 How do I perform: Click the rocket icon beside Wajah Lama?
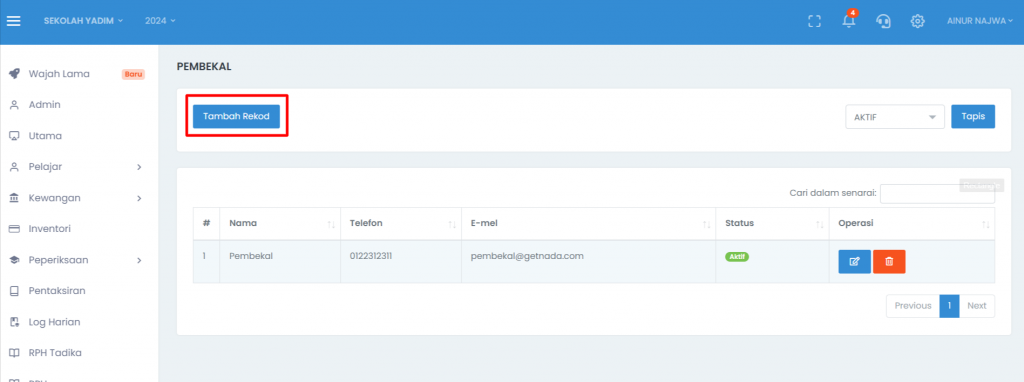(14, 74)
